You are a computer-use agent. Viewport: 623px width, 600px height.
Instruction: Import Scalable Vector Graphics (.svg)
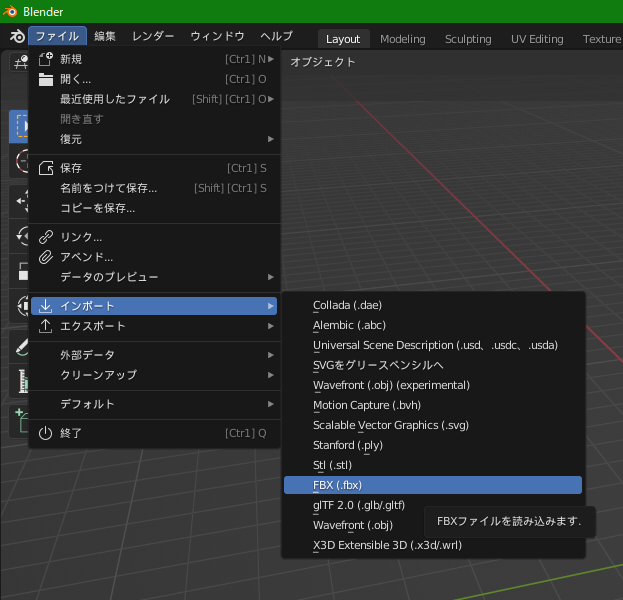[x=433, y=425]
